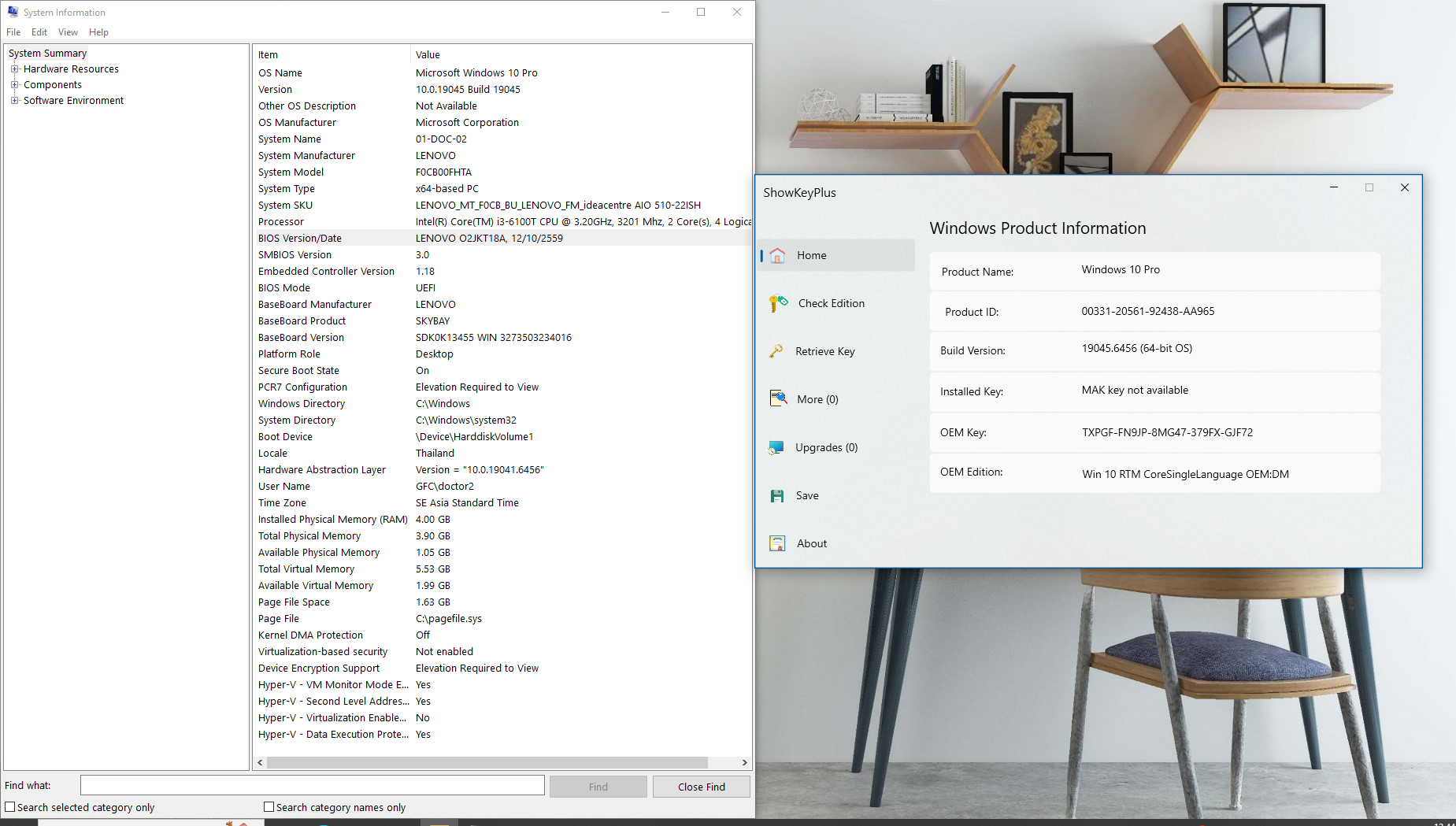
Task: Click the Close Find button
Action: tap(701, 787)
